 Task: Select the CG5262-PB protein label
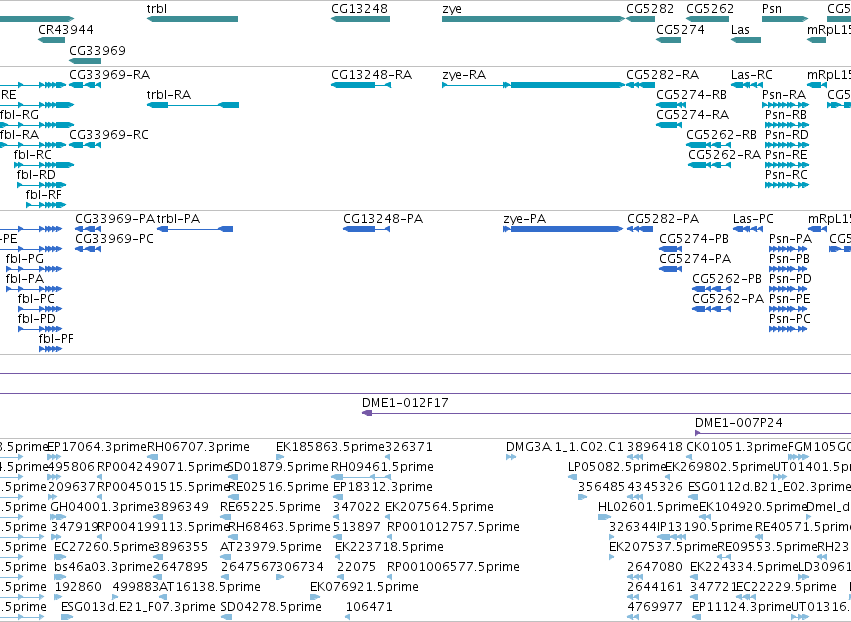click(x=727, y=278)
